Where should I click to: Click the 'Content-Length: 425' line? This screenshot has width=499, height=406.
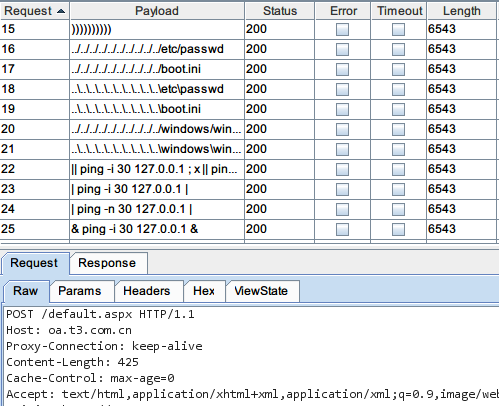coord(72,362)
